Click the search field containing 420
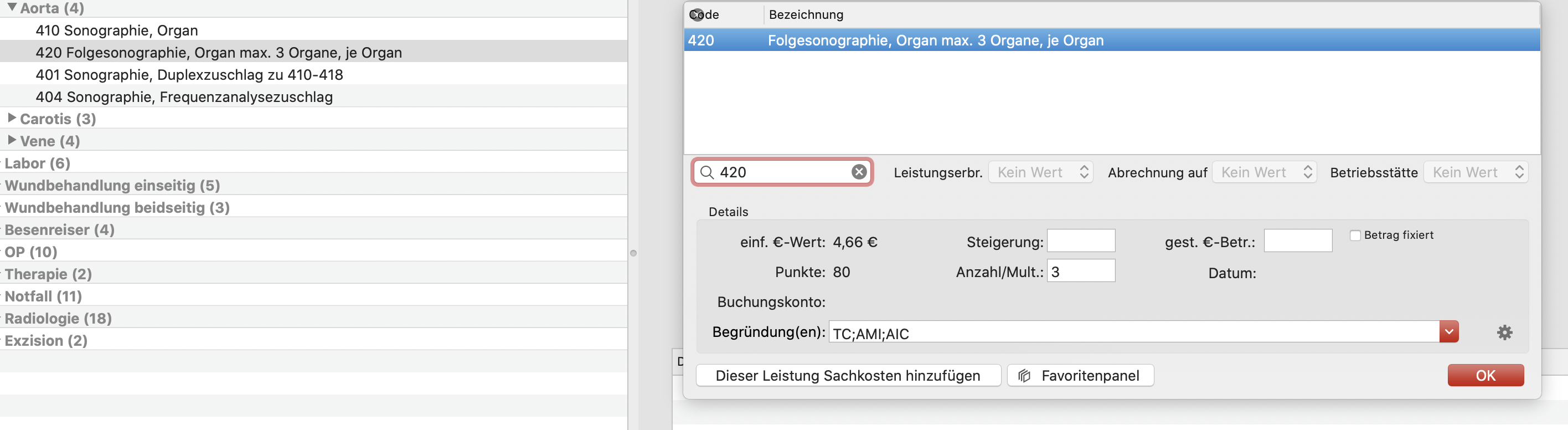Viewport: 1568px width, 430px height. (x=783, y=172)
